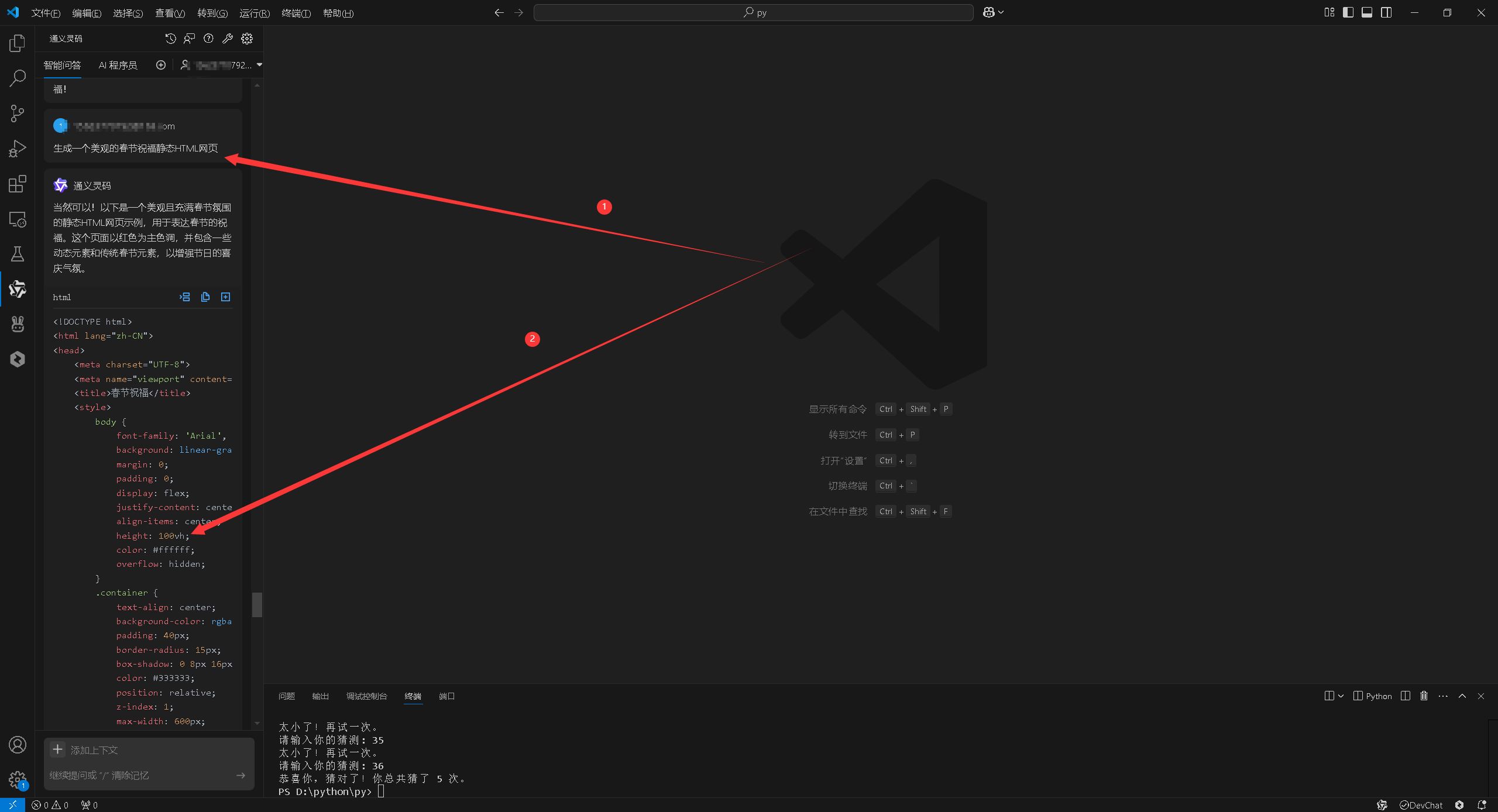The height and width of the screenshot is (812, 1498).
Task: Open the Explorer view in activity bar
Action: click(18, 43)
